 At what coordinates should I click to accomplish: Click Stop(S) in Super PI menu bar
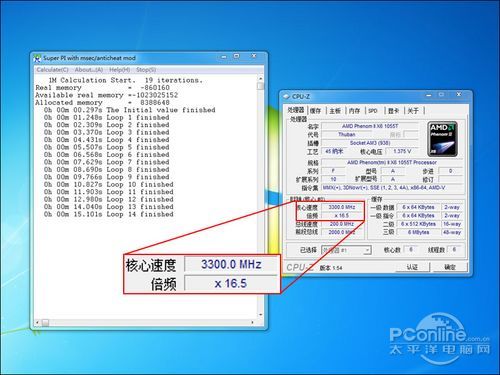(x=146, y=70)
